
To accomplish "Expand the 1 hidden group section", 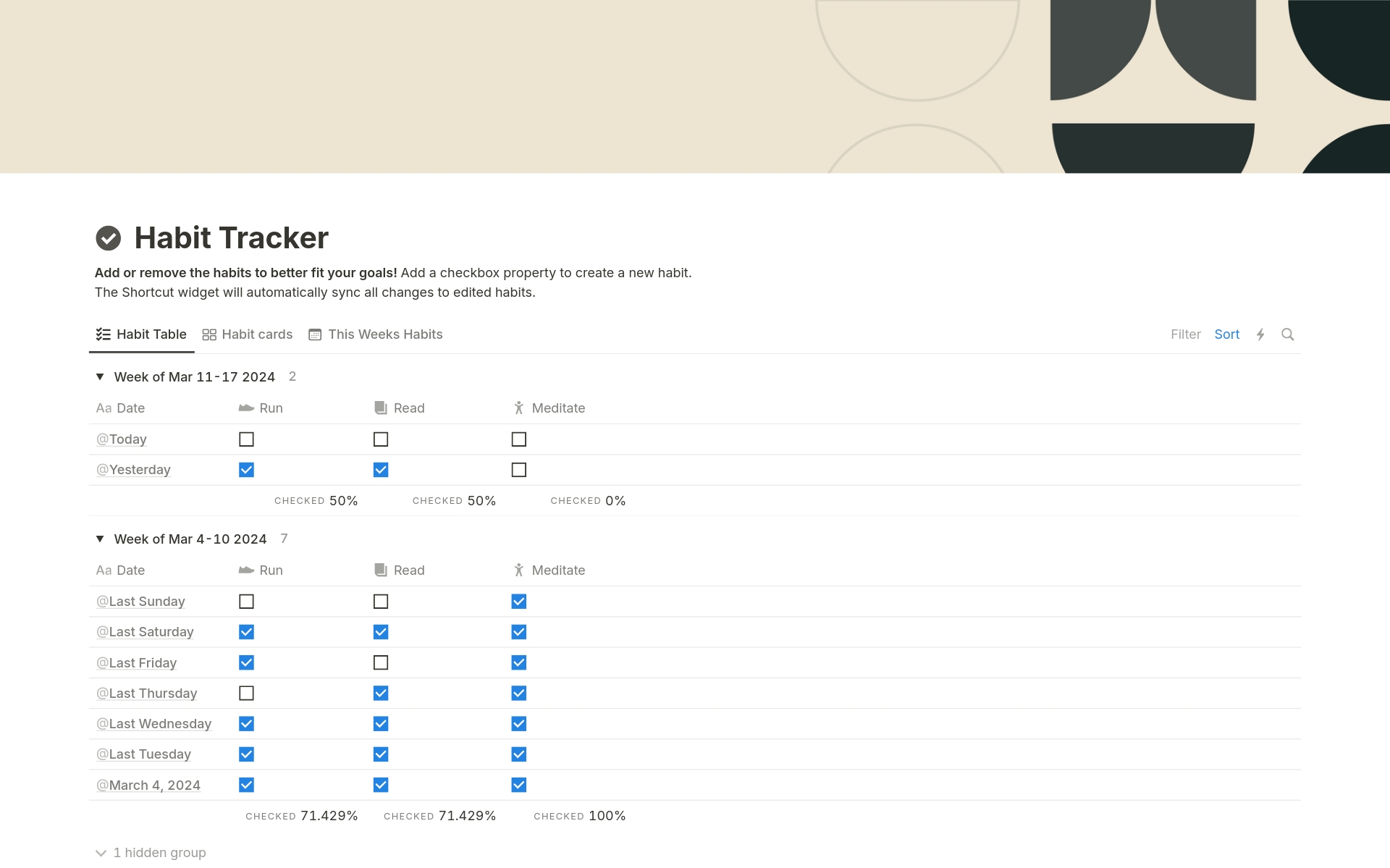I will coord(152,852).
